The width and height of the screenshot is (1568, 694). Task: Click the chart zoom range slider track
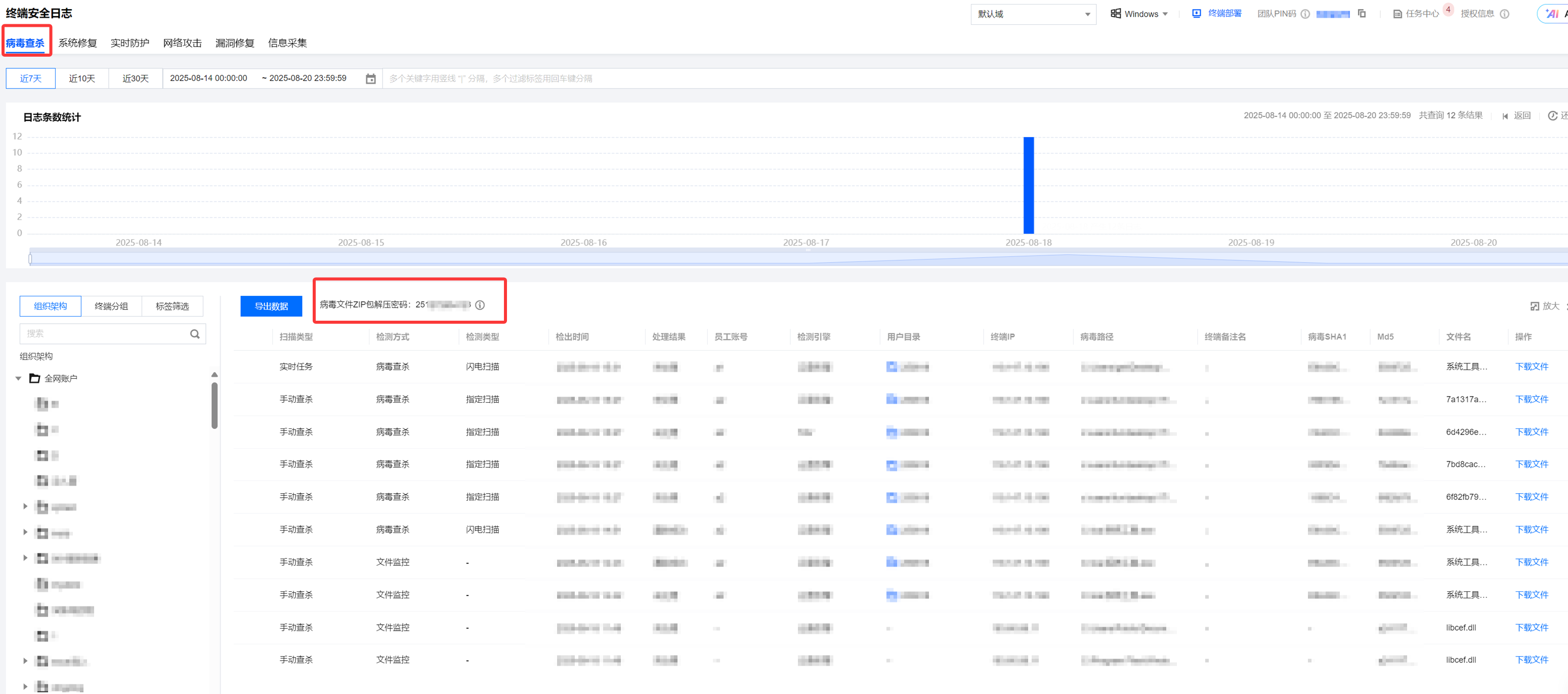tap(798, 258)
